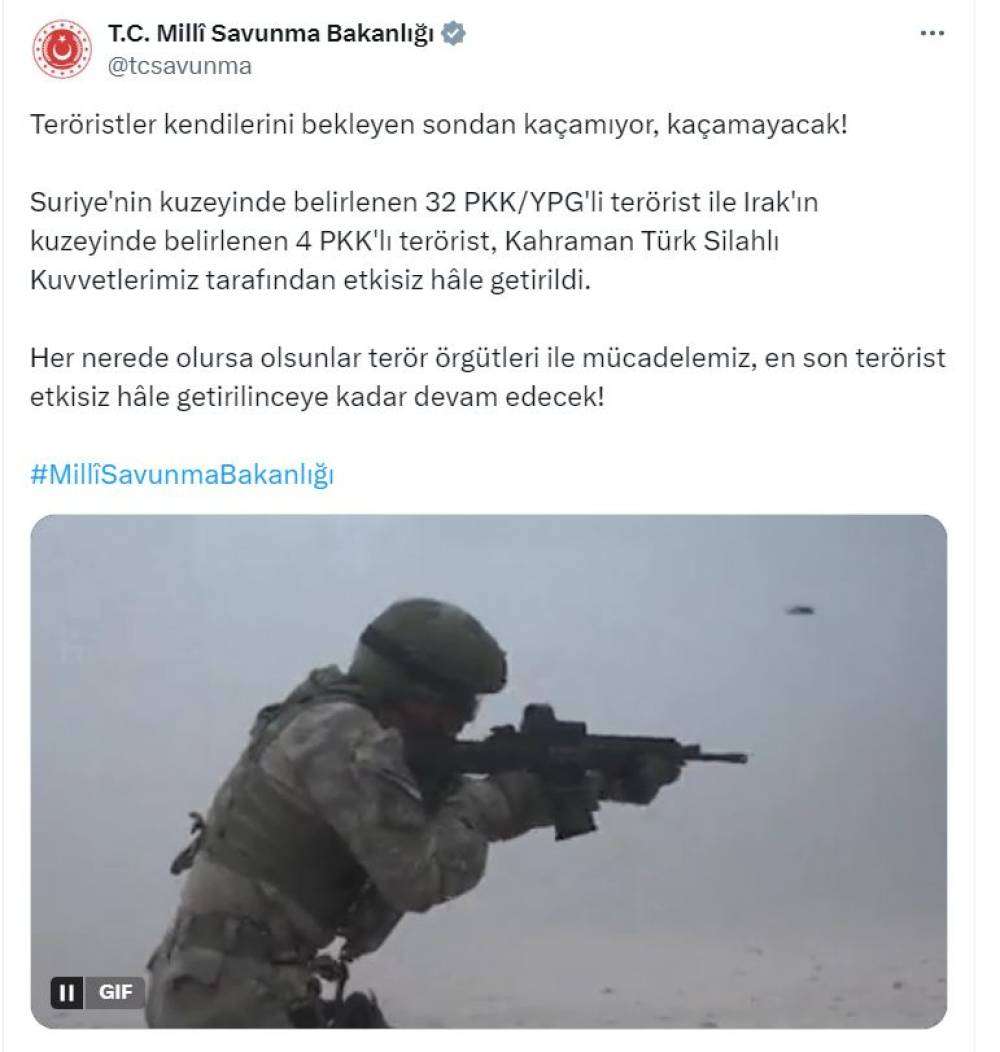The height and width of the screenshot is (1052, 1000).
Task: Click the words Kahraman Türk Silahlı
Action: coord(642,241)
